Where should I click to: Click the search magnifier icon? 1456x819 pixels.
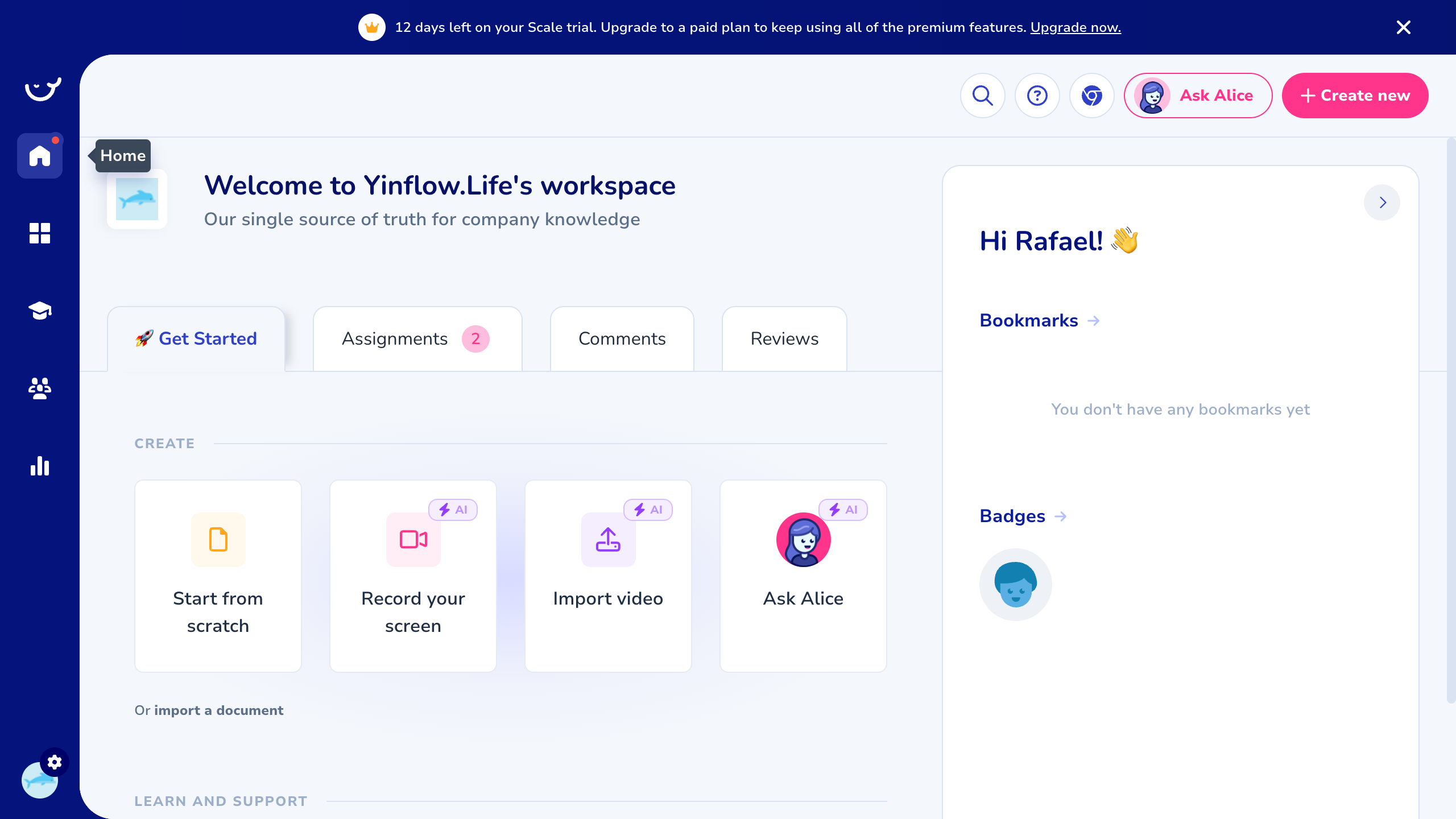(982, 96)
